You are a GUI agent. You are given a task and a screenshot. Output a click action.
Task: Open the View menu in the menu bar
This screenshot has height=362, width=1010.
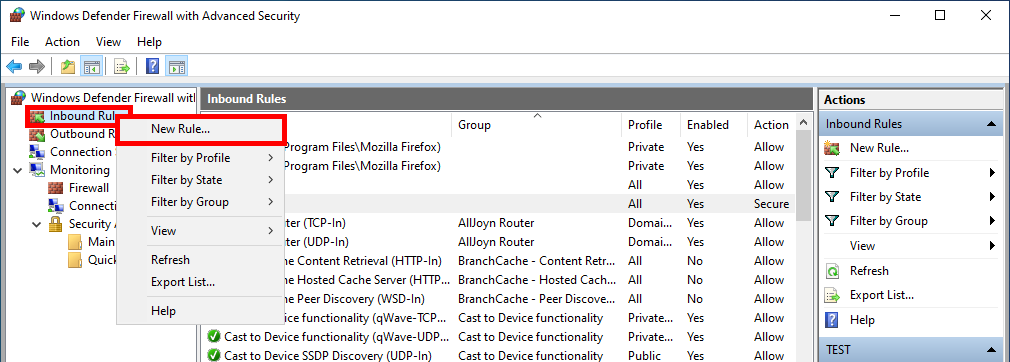pyautogui.click(x=108, y=42)
